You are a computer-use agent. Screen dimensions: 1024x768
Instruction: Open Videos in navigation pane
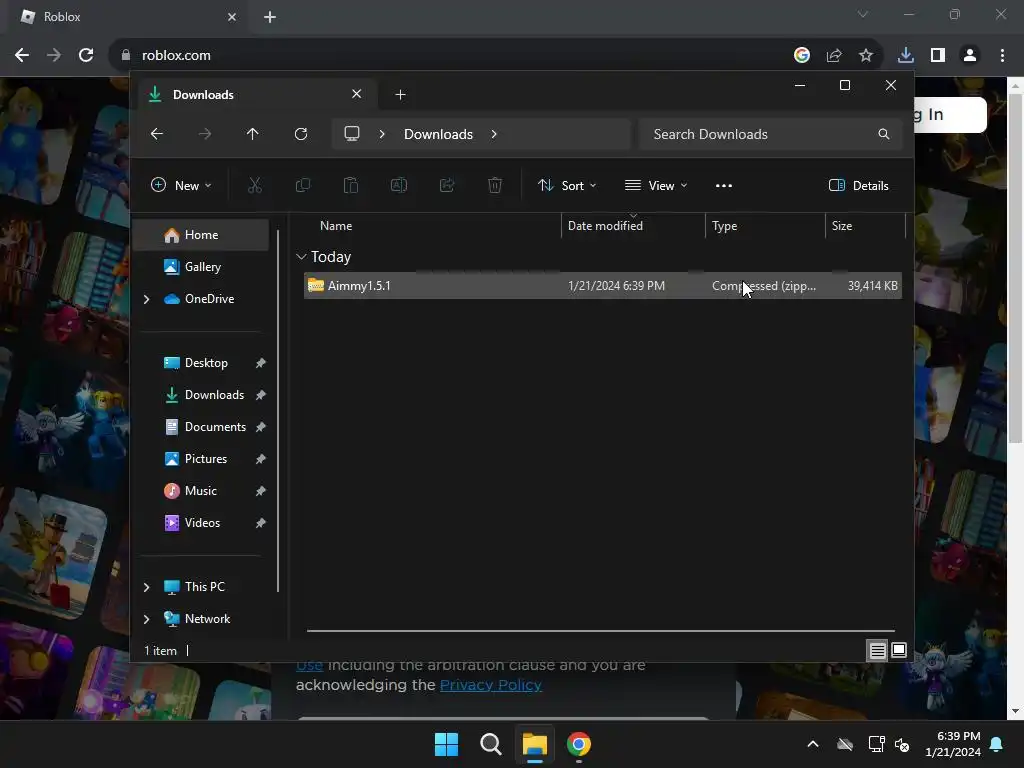pos(200,523)
